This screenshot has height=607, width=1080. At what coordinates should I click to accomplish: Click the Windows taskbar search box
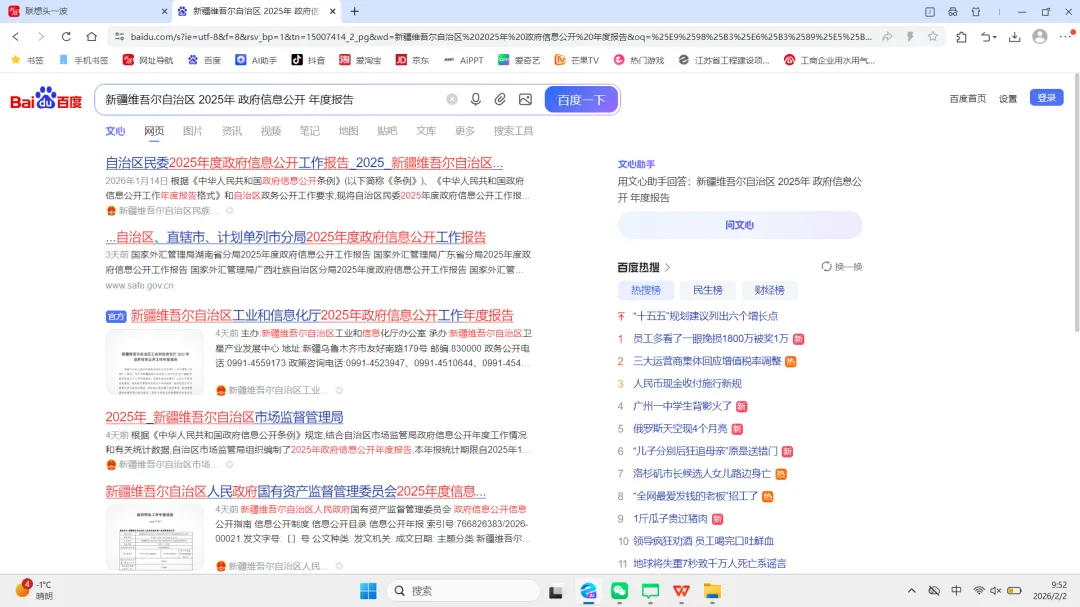point(463,590)
